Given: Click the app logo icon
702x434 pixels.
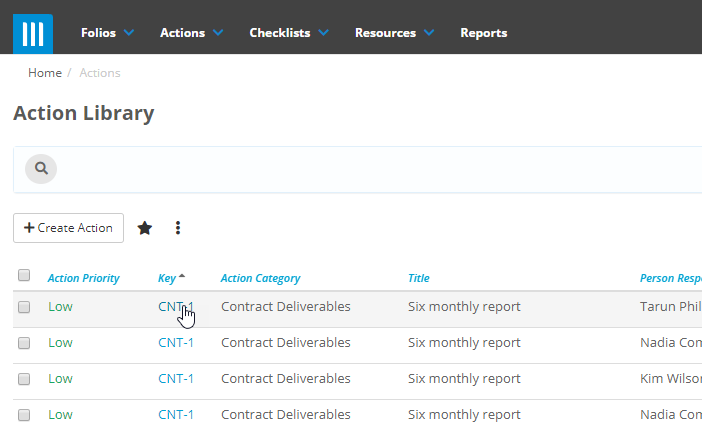Looking at the screenshot, I should 33,33.
